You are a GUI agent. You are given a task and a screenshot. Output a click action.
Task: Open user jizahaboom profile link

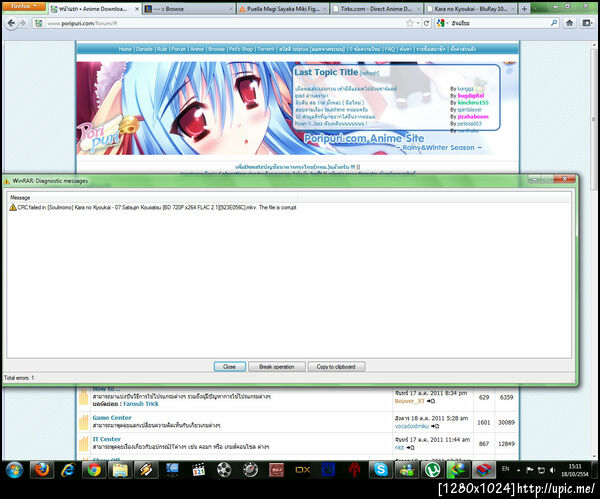tap(473, 116)
